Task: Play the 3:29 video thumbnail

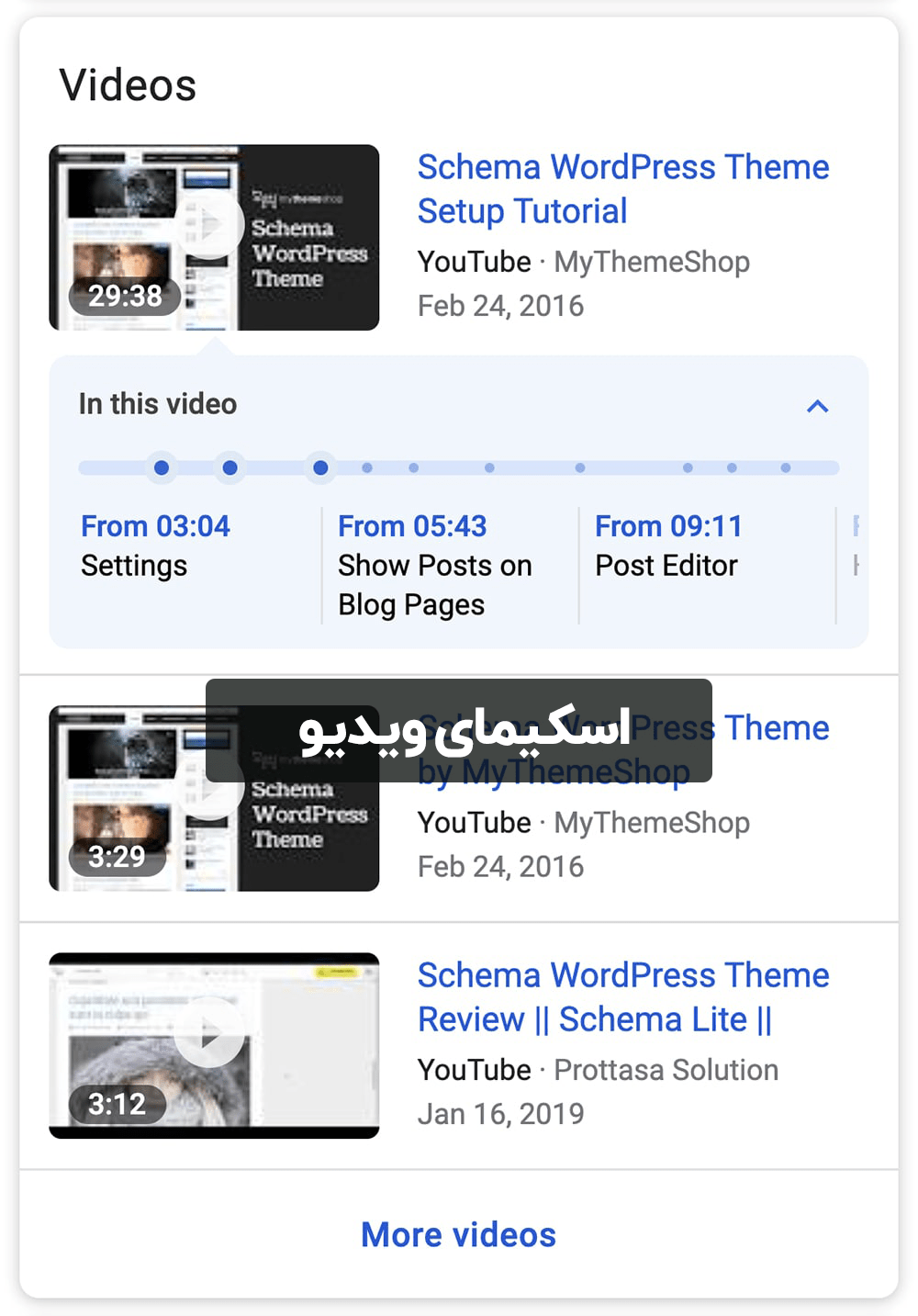Action: click(x=214, y=798)
